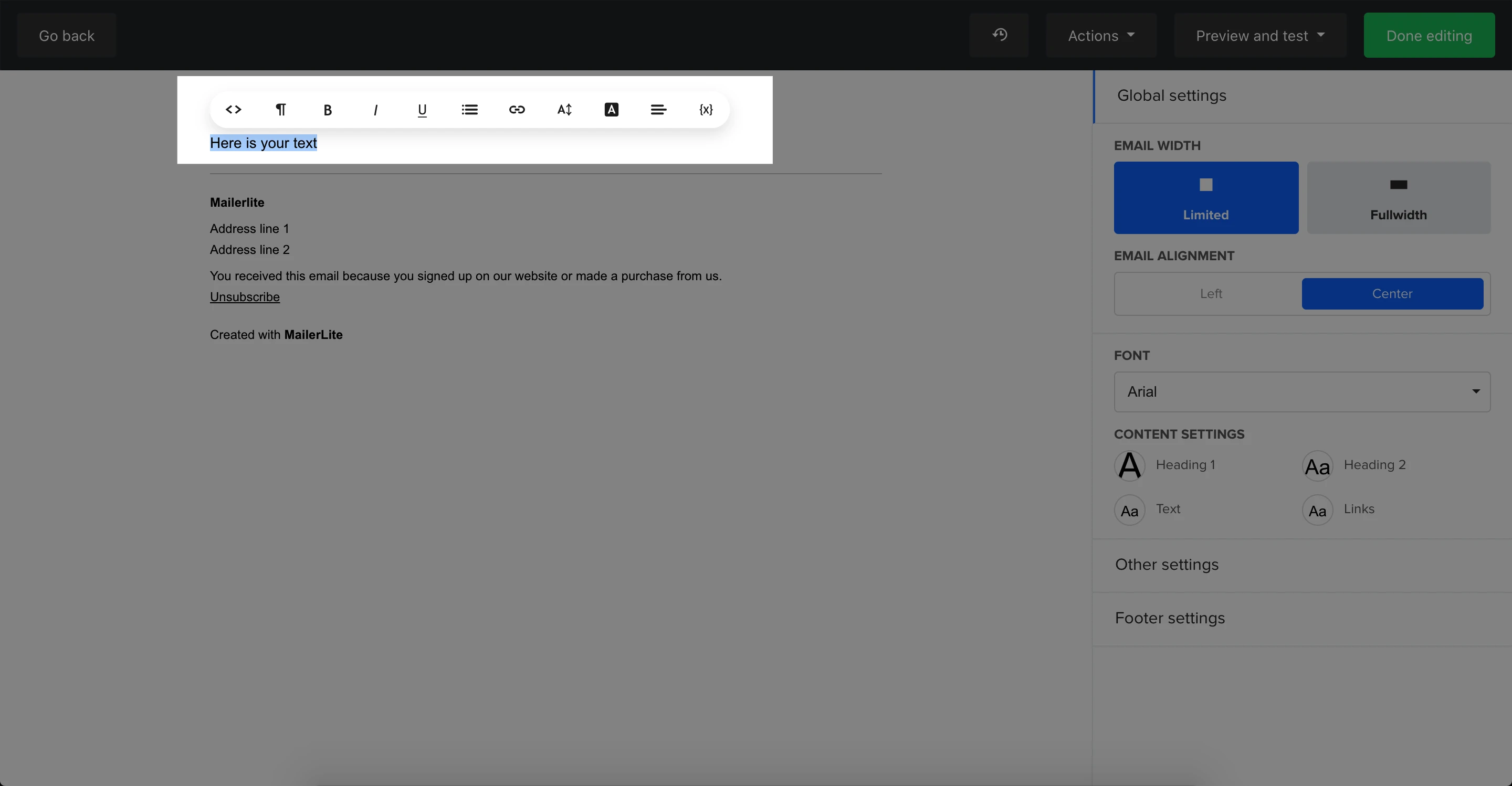Italicize the selected text

(x=375, y=110)
